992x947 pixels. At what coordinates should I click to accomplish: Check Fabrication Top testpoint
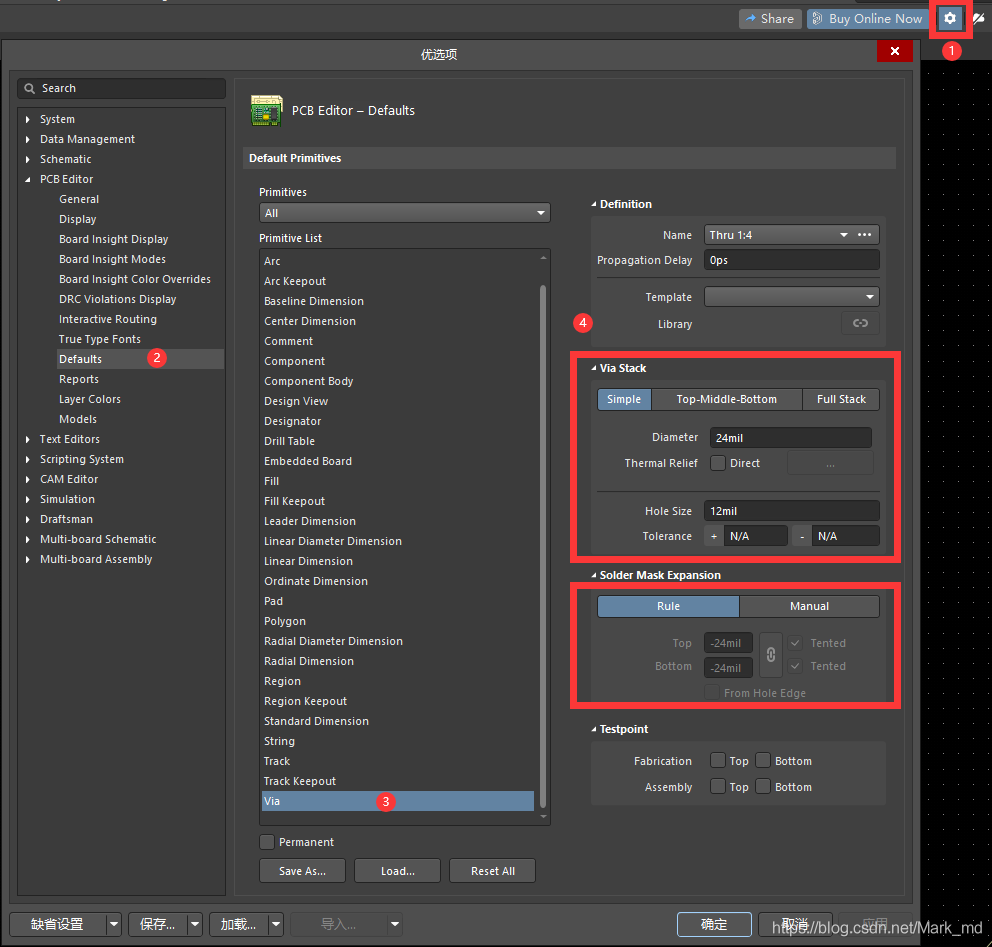coord(717,760)
